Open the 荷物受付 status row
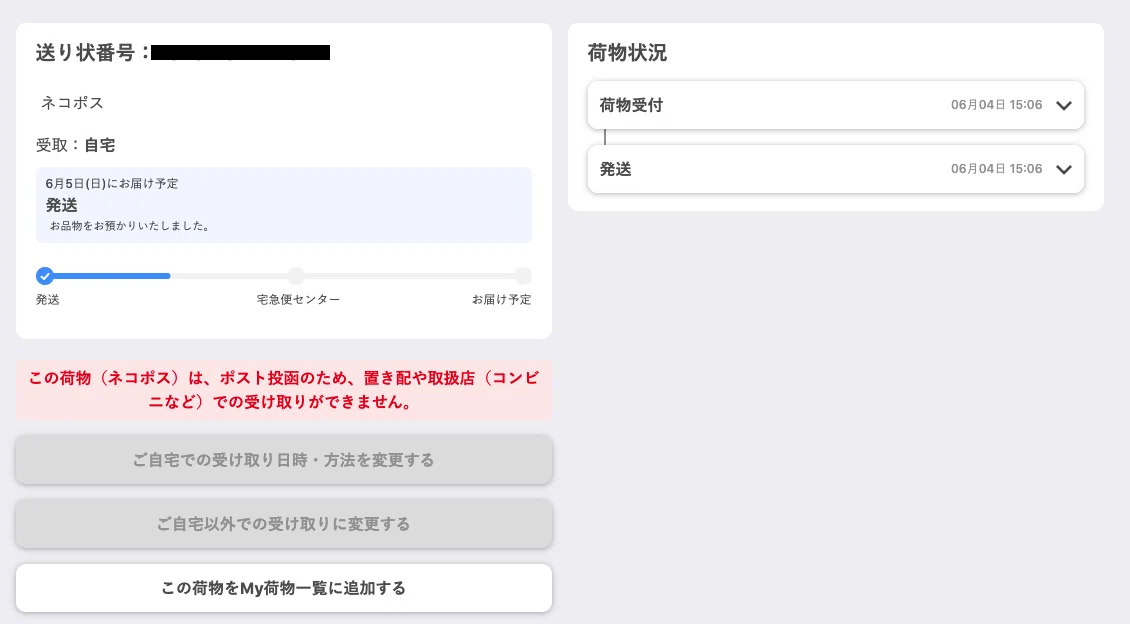This screenshot has height=624, width=1130. point(836,105)
